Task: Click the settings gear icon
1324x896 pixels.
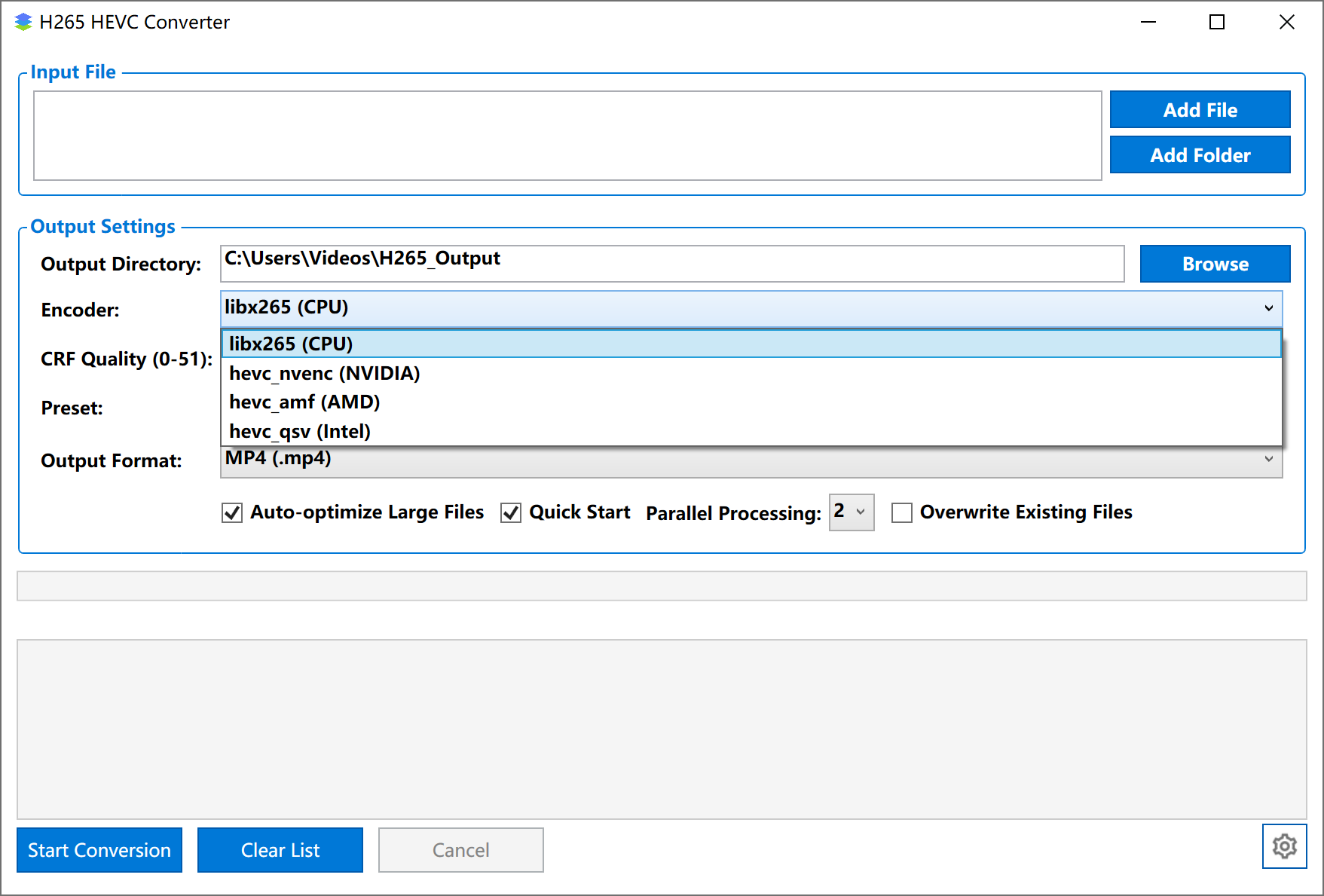Action: click(x=1284, y=846)
